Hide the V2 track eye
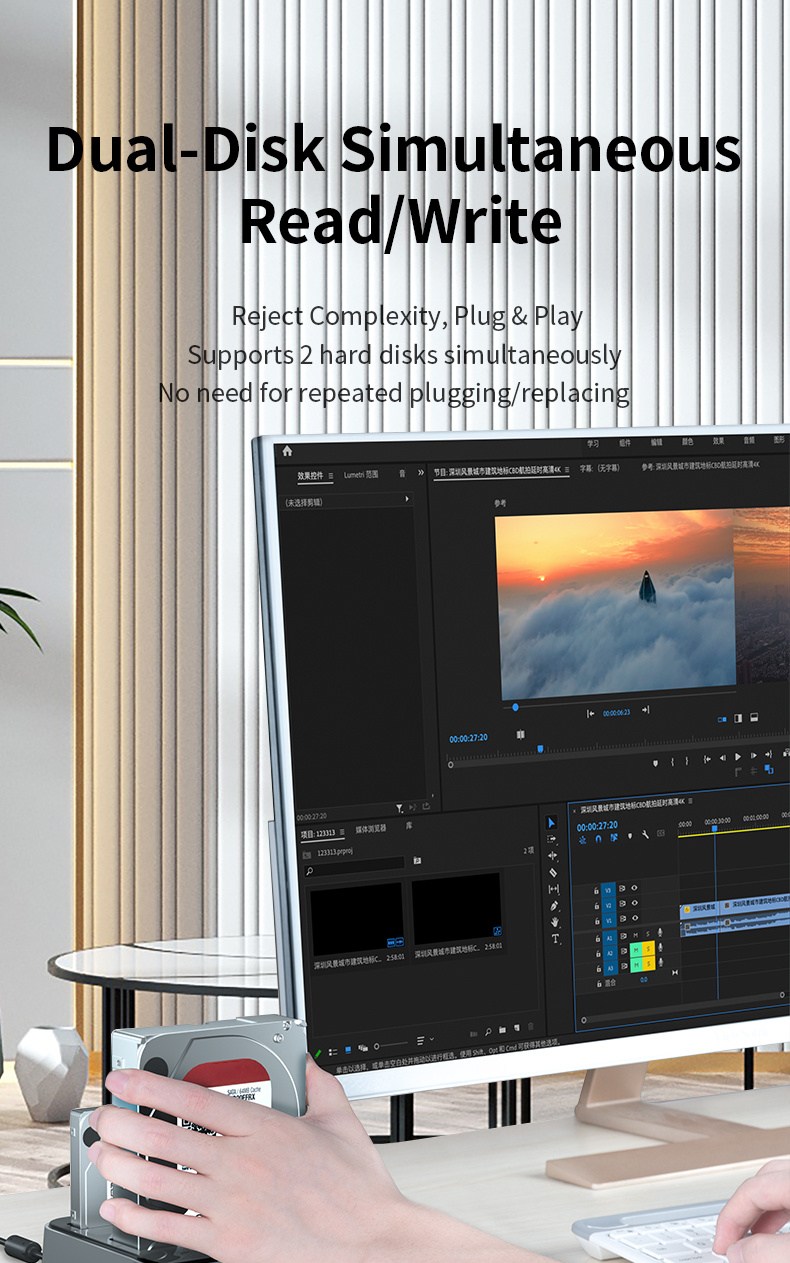Viewport: 790px width, 1263px height. [635, 903]
